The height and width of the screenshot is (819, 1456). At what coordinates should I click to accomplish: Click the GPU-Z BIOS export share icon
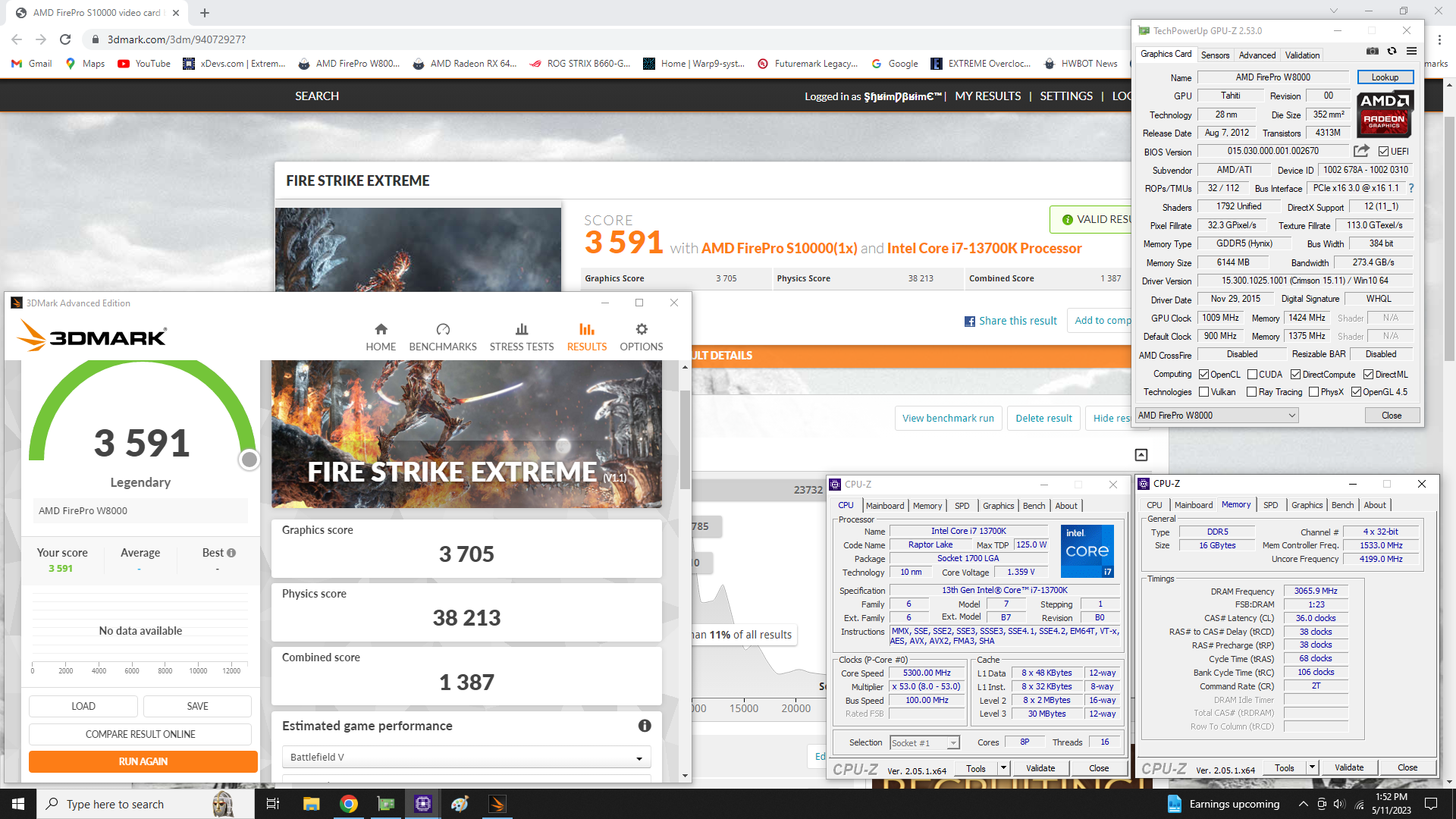(1361, 151)
